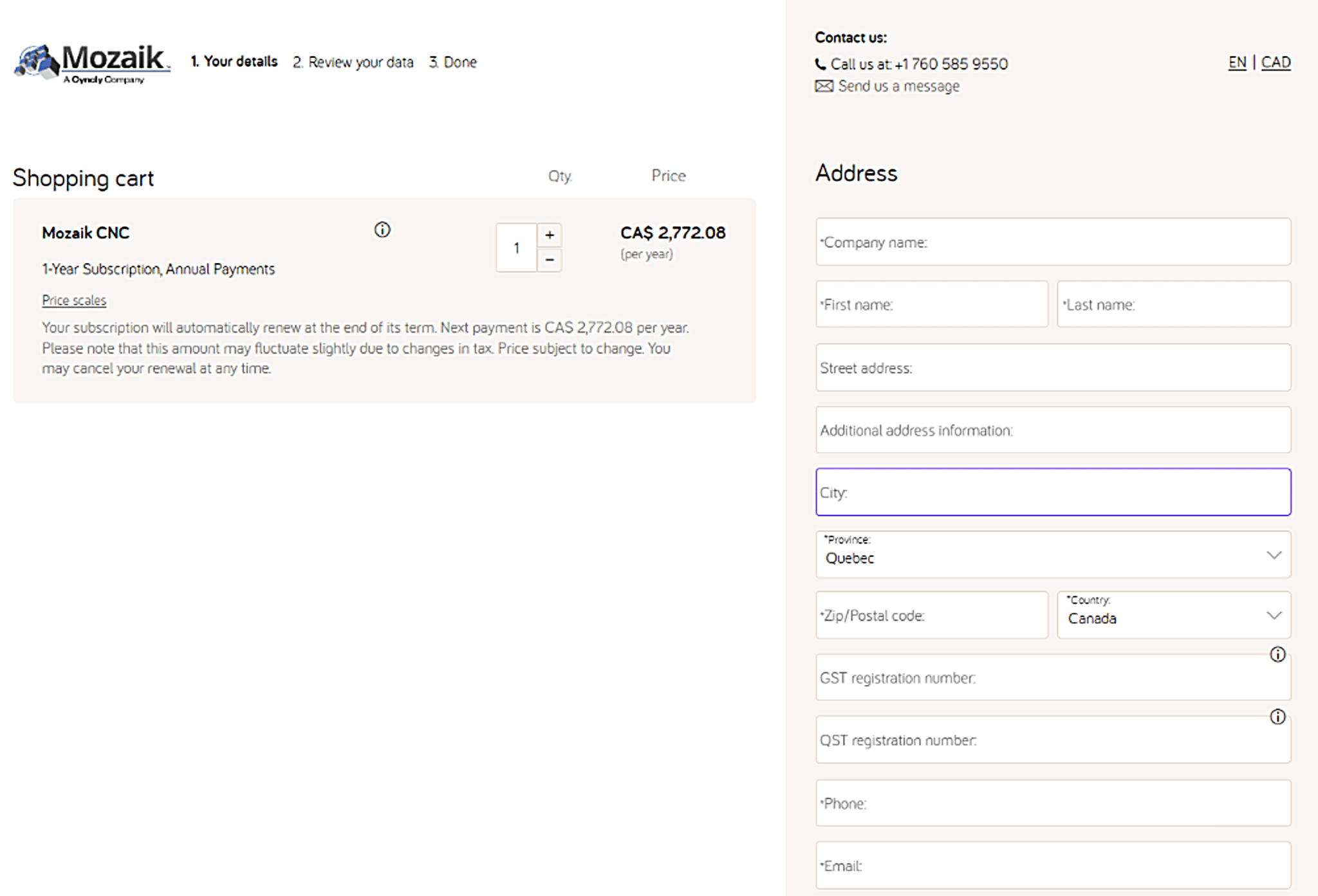Open GST registration info icon
This screenshot has height=896, width=1318.
[x=1277, y=654]
